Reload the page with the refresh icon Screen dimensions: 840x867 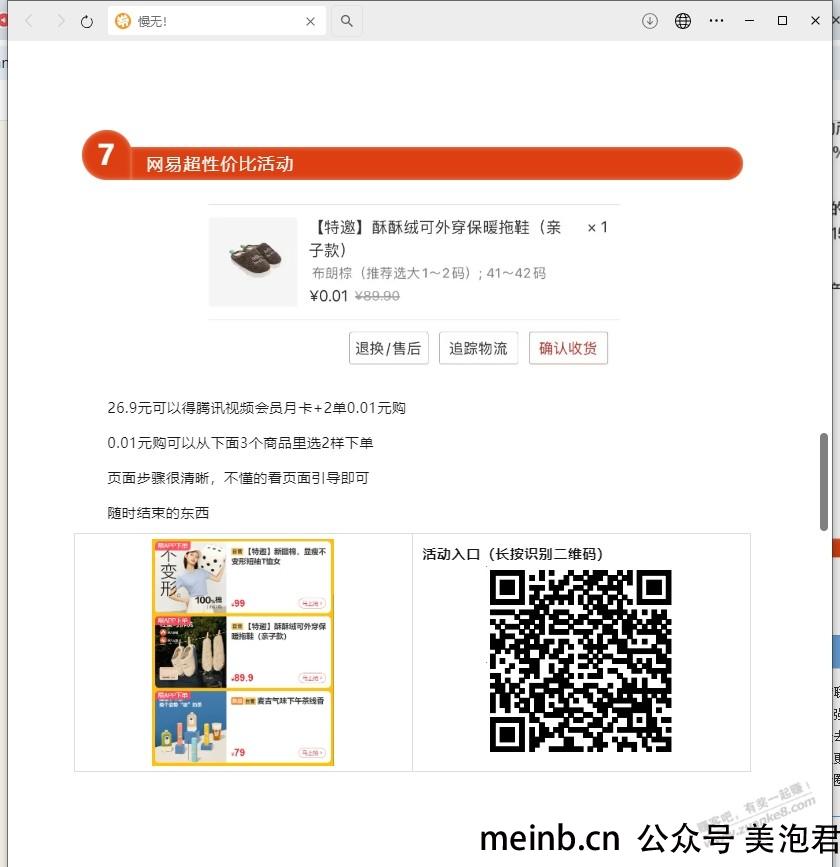pyautogui.click(x=87, y=22)
